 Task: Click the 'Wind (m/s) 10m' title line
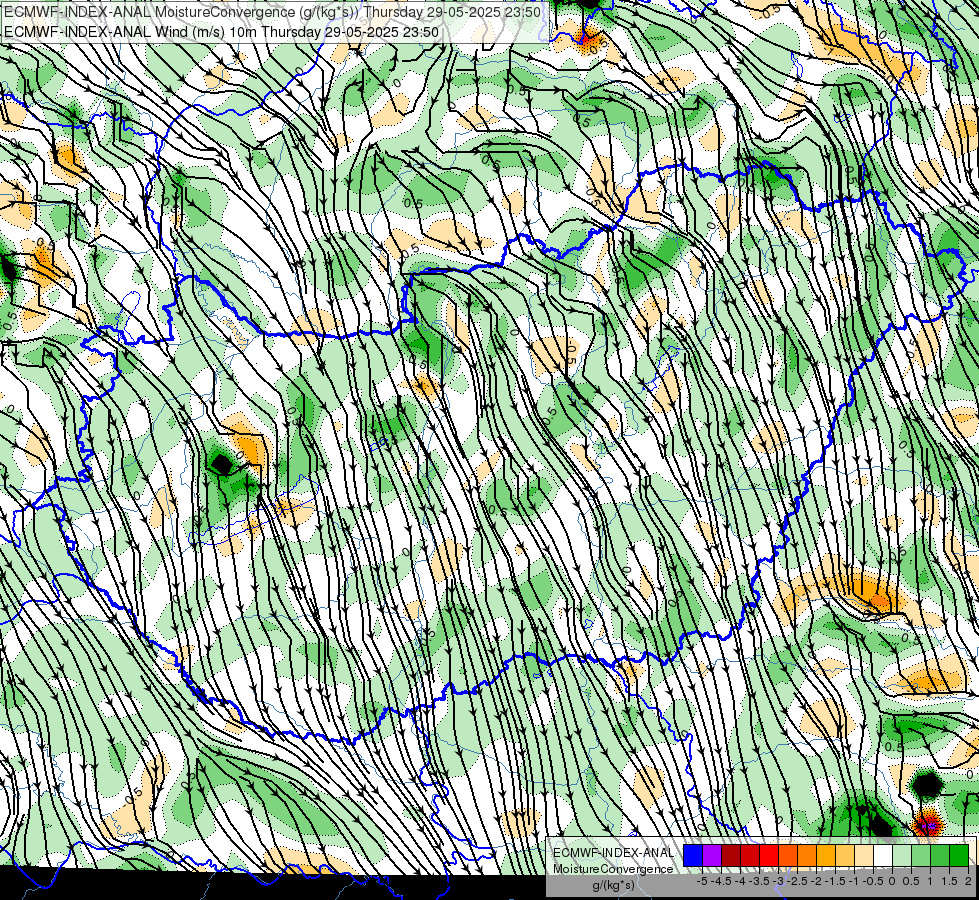222,31
